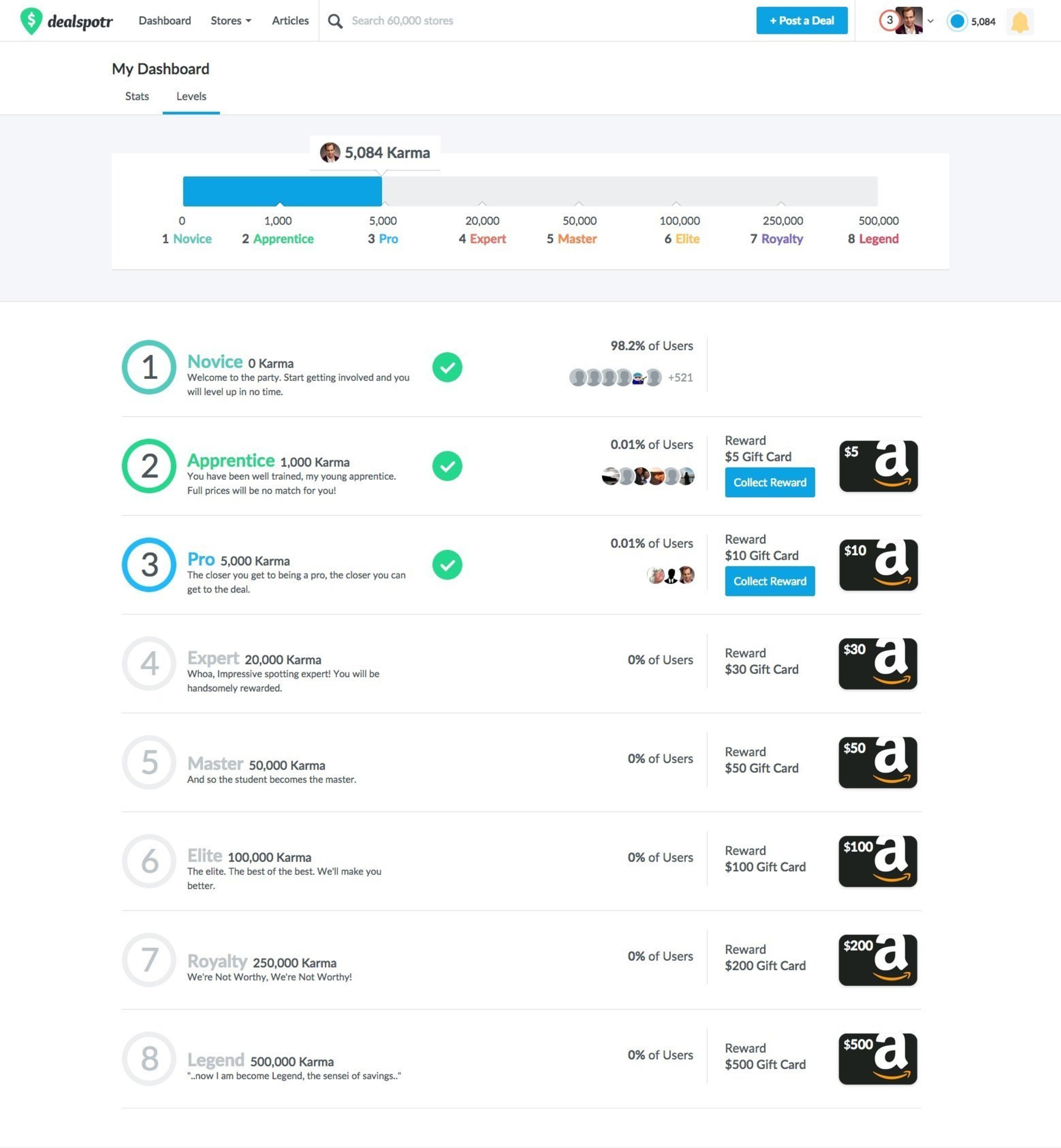Click the dealspotr logo
The image size is (1061, 1148).
[x=67, y=21]
